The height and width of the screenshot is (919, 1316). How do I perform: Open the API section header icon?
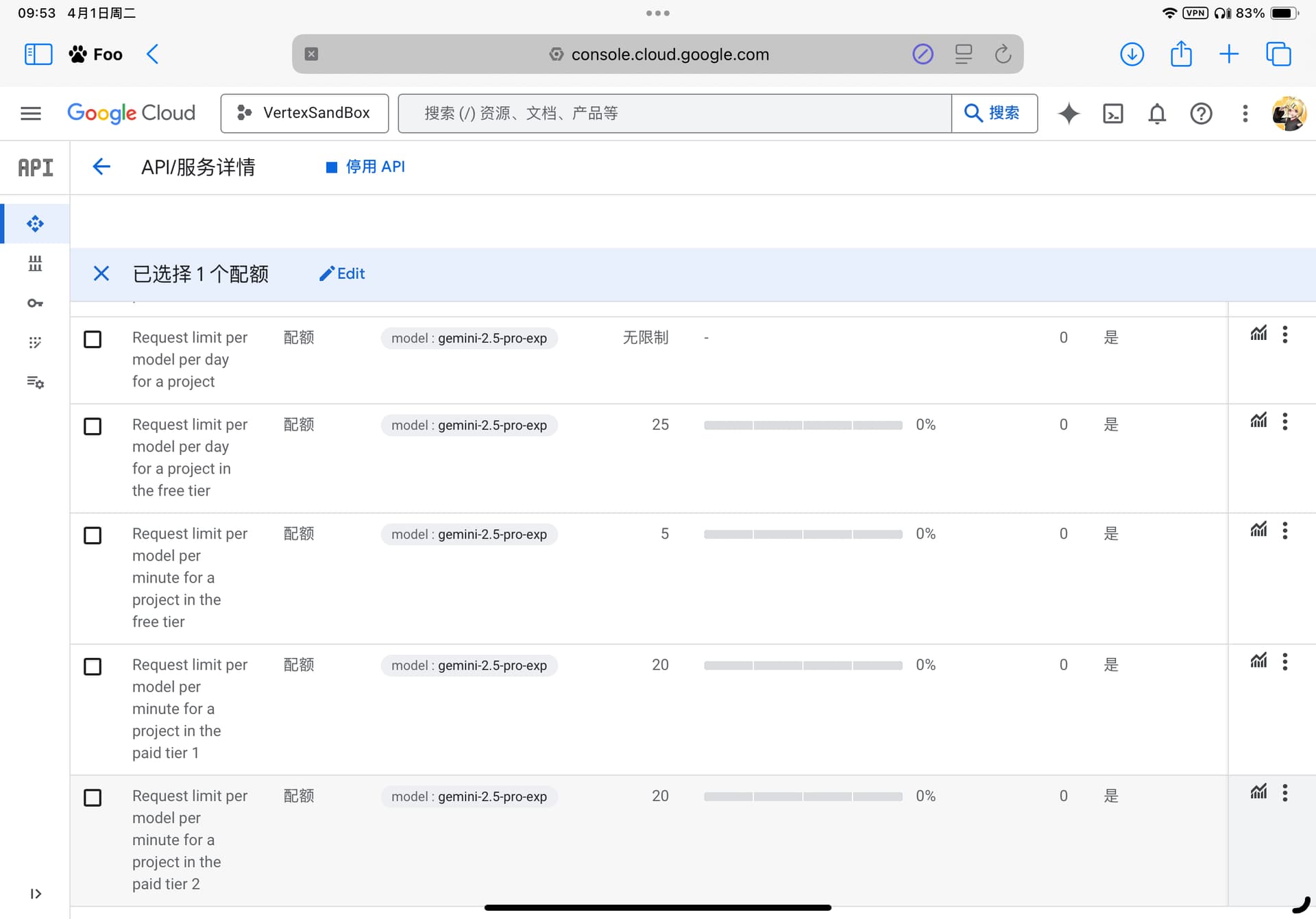[35, 167]
